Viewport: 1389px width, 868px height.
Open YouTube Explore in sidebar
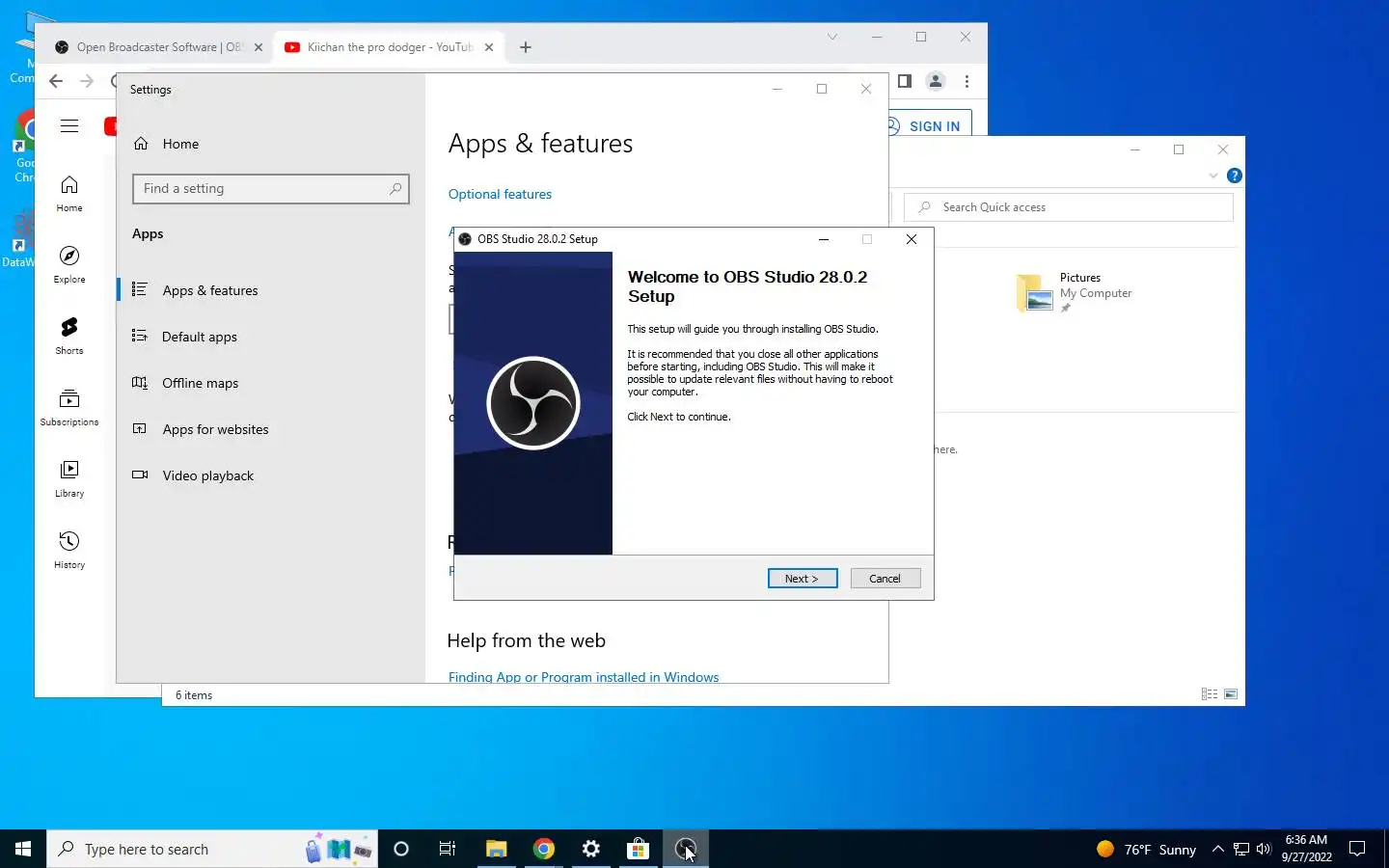click(69, 264)
